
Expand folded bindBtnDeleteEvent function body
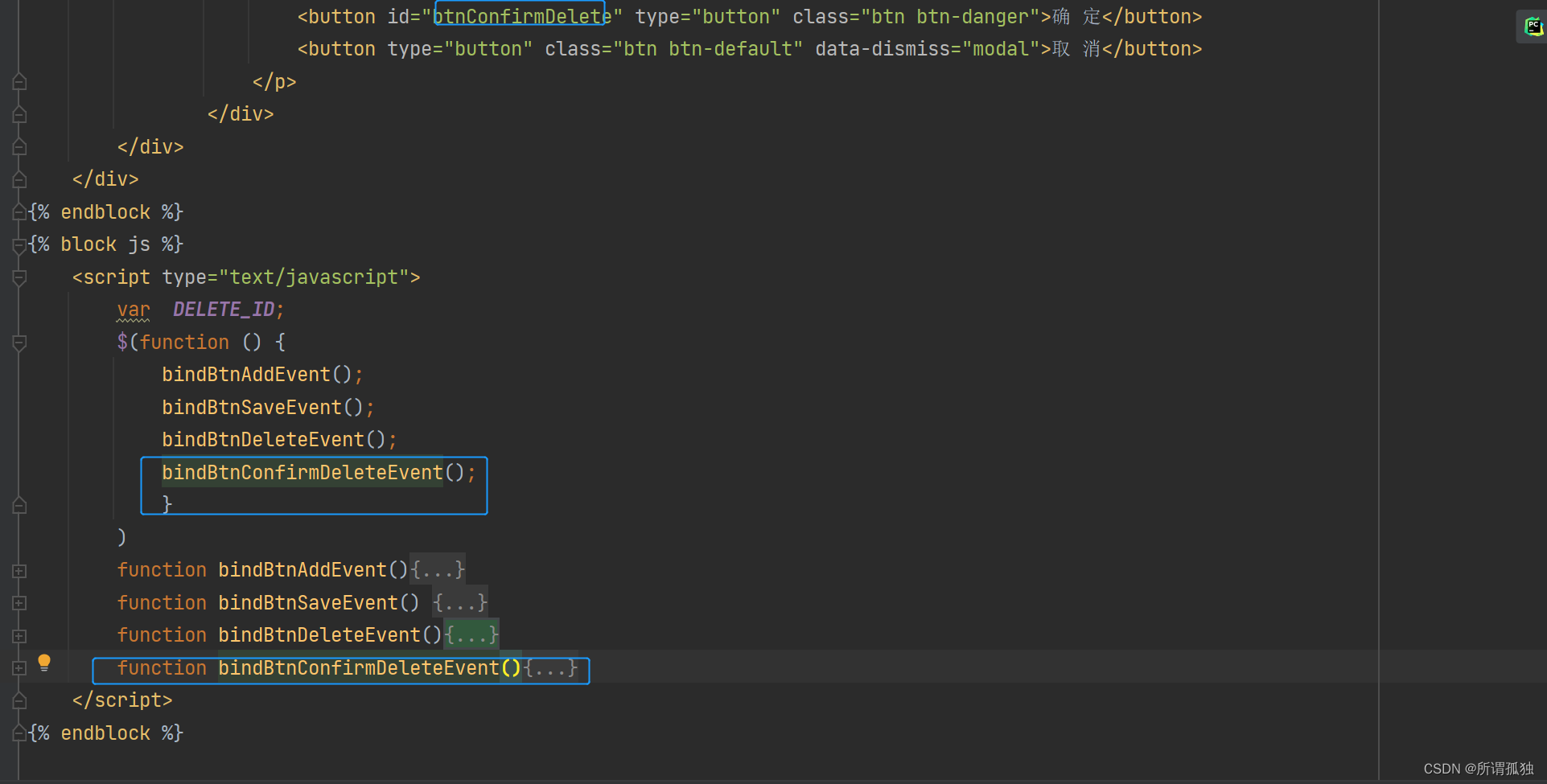(471, 635)
